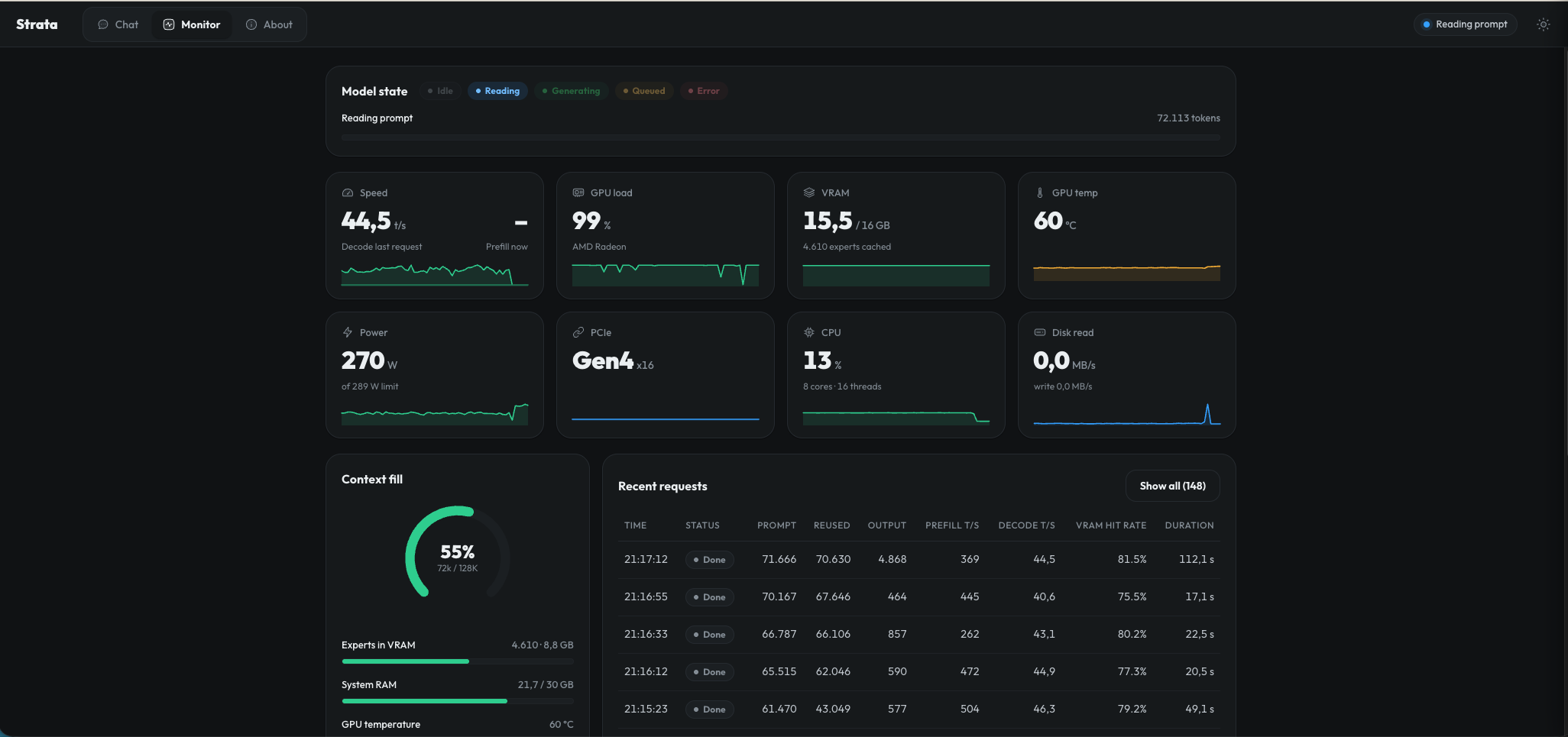Click the Disk read drive icon
Screen dimensions: 1568x737
1040,333
